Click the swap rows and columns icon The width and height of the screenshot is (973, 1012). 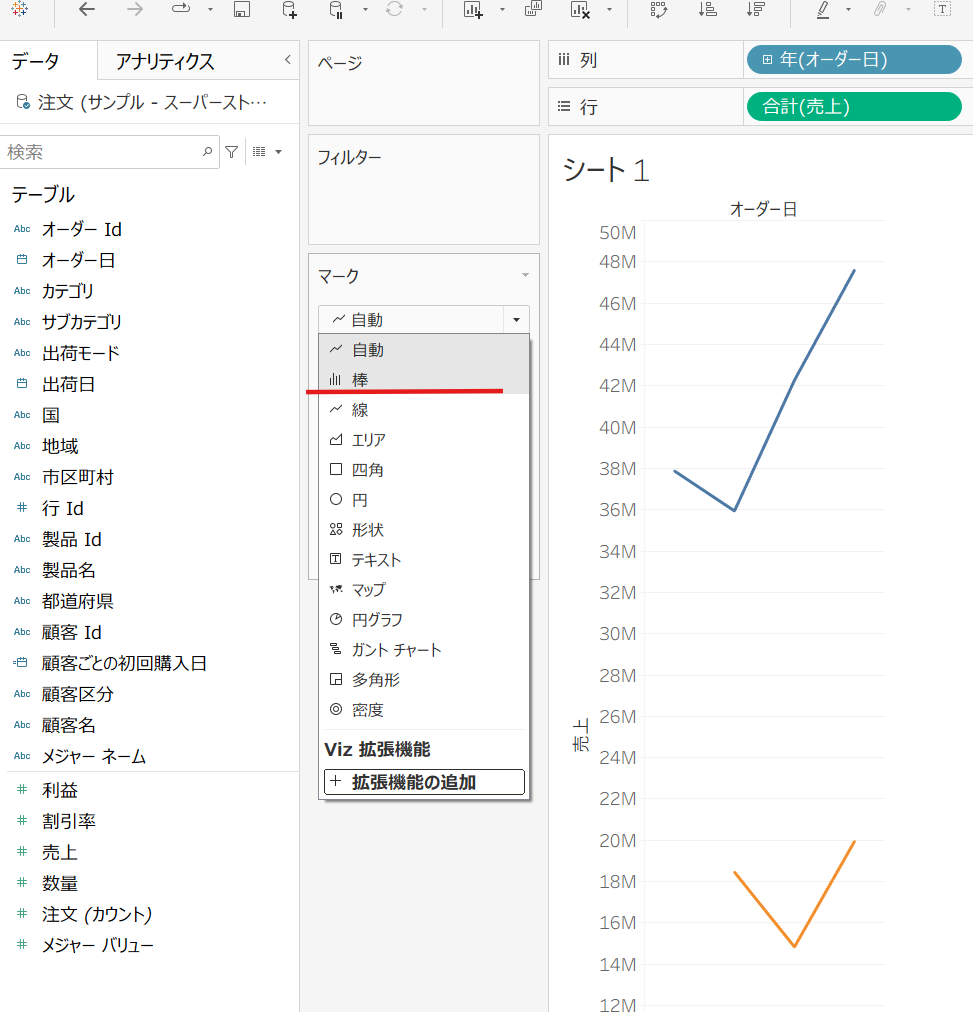click(x=658, y=10)
